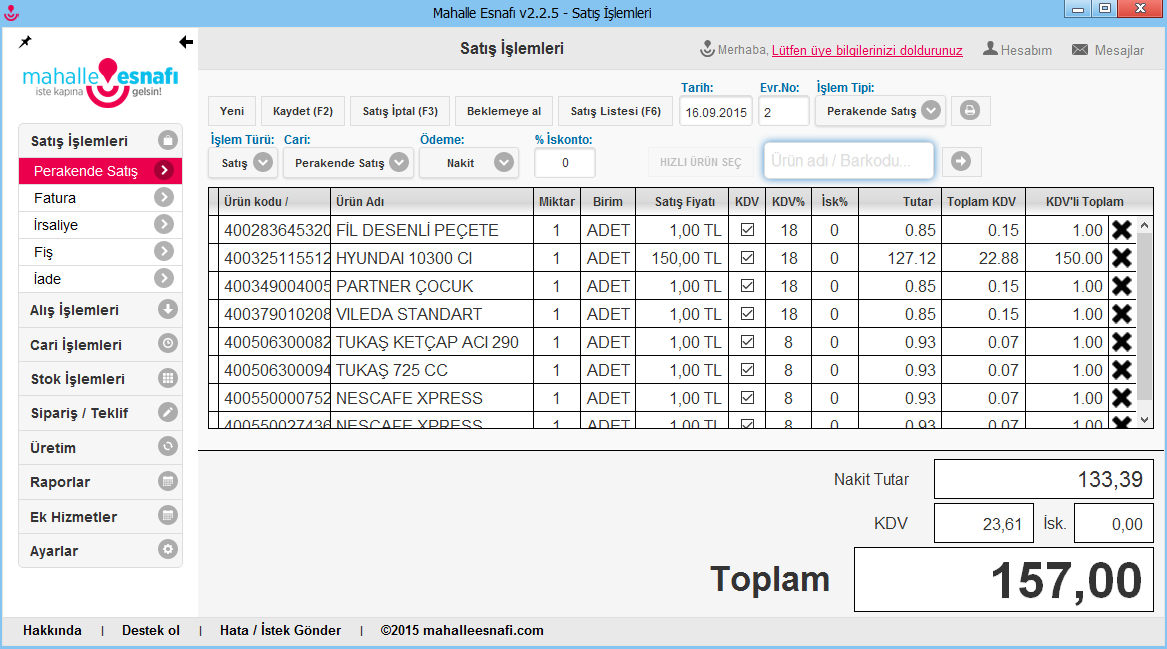
Task: Open Hesabım account icon
Action: (x=990, y=49)
